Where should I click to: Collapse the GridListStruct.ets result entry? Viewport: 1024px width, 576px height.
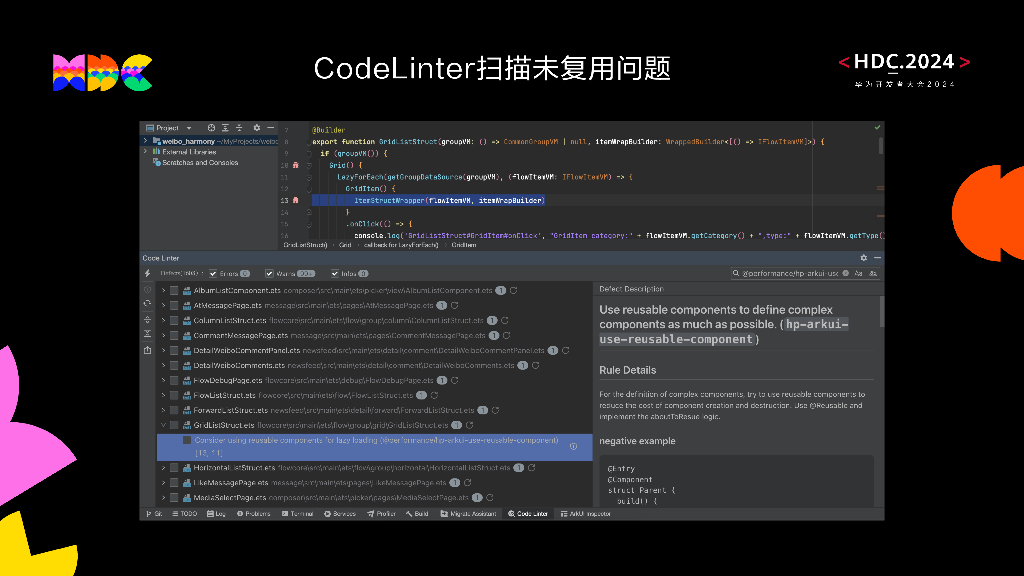[x=163, y=423]
